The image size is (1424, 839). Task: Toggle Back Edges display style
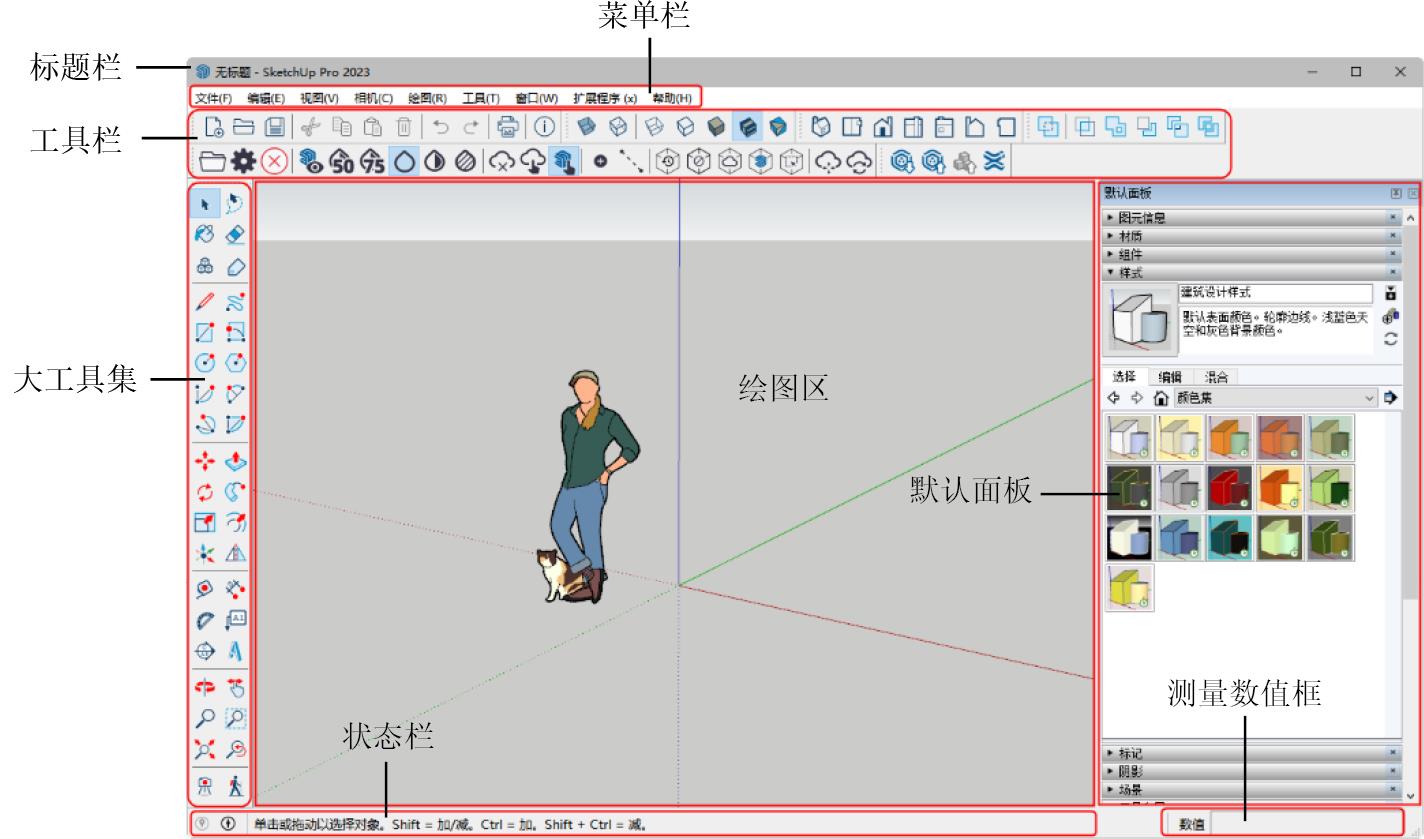(618, 127)
